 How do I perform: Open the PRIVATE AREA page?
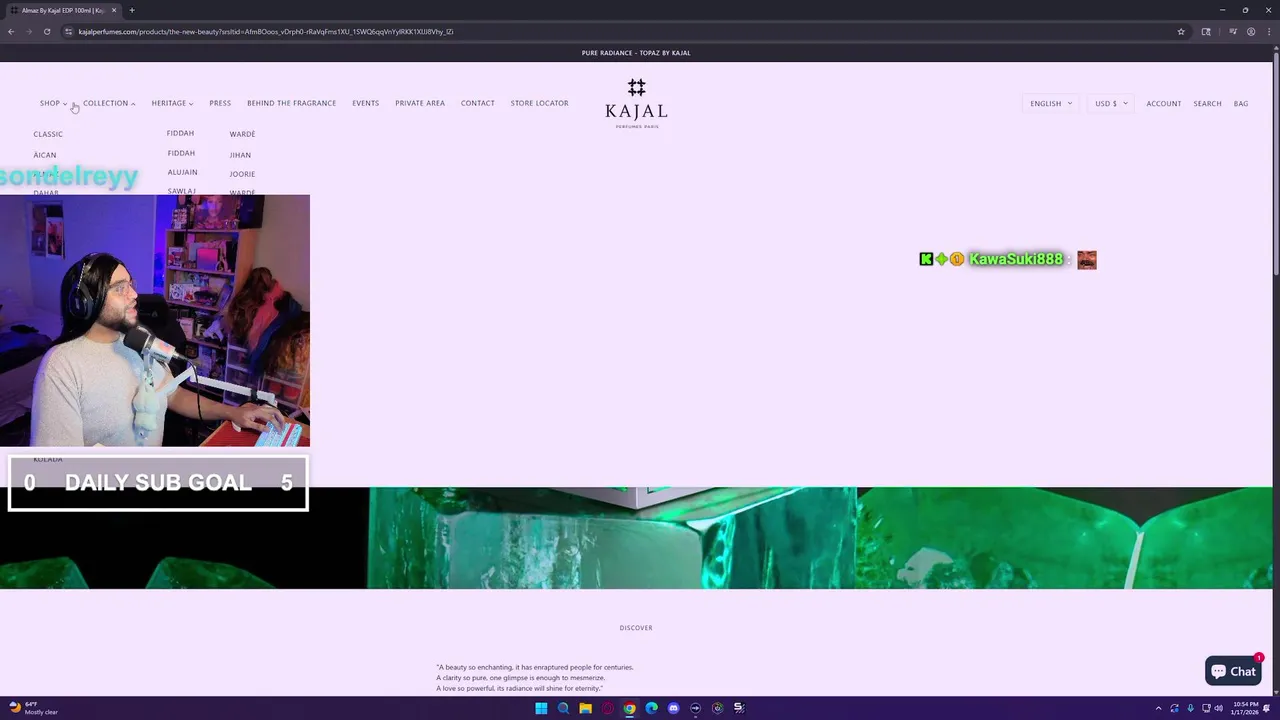(x=420, y=103)
